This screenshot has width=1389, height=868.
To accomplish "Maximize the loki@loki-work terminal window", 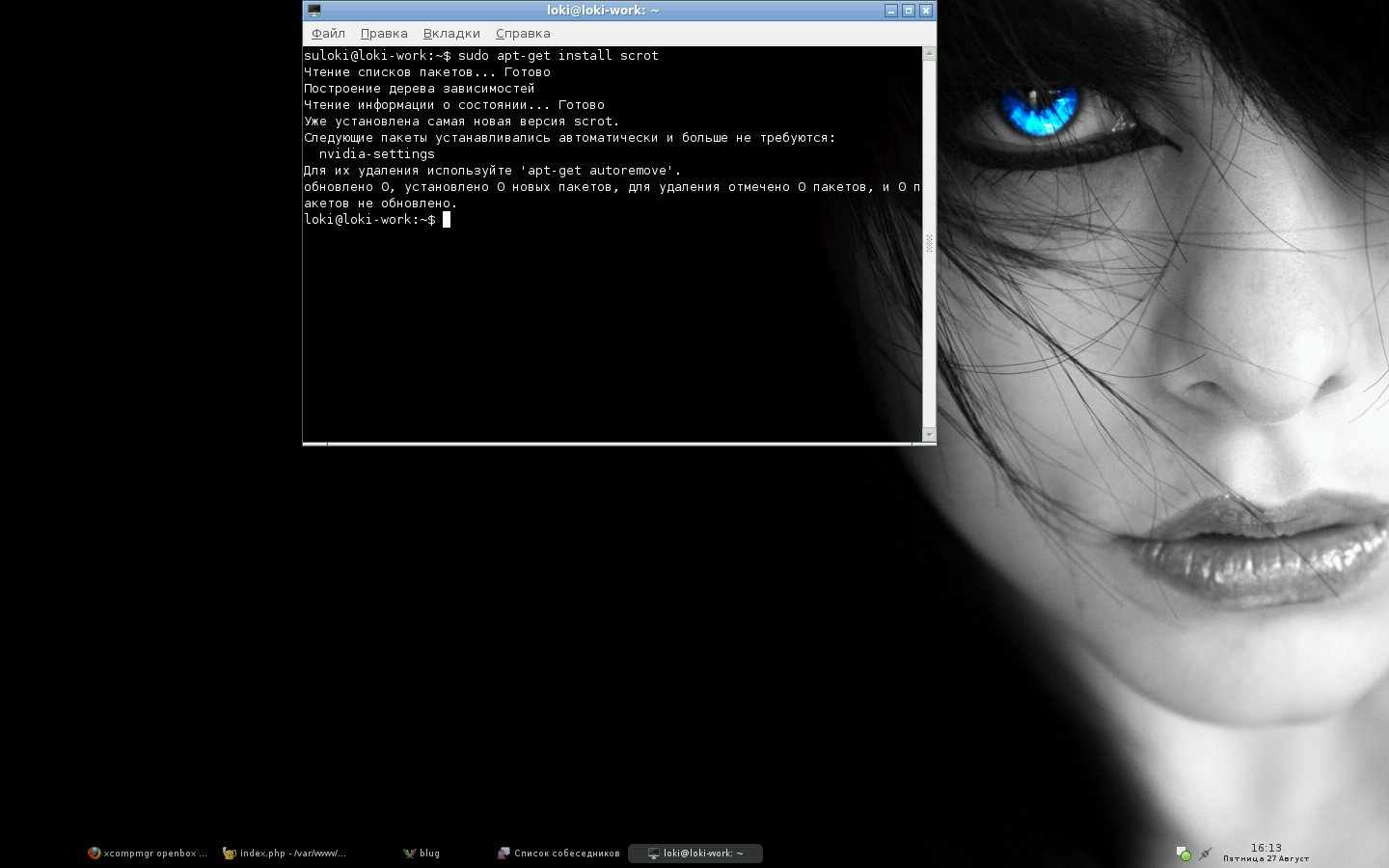I will click(x=909, y=10).
